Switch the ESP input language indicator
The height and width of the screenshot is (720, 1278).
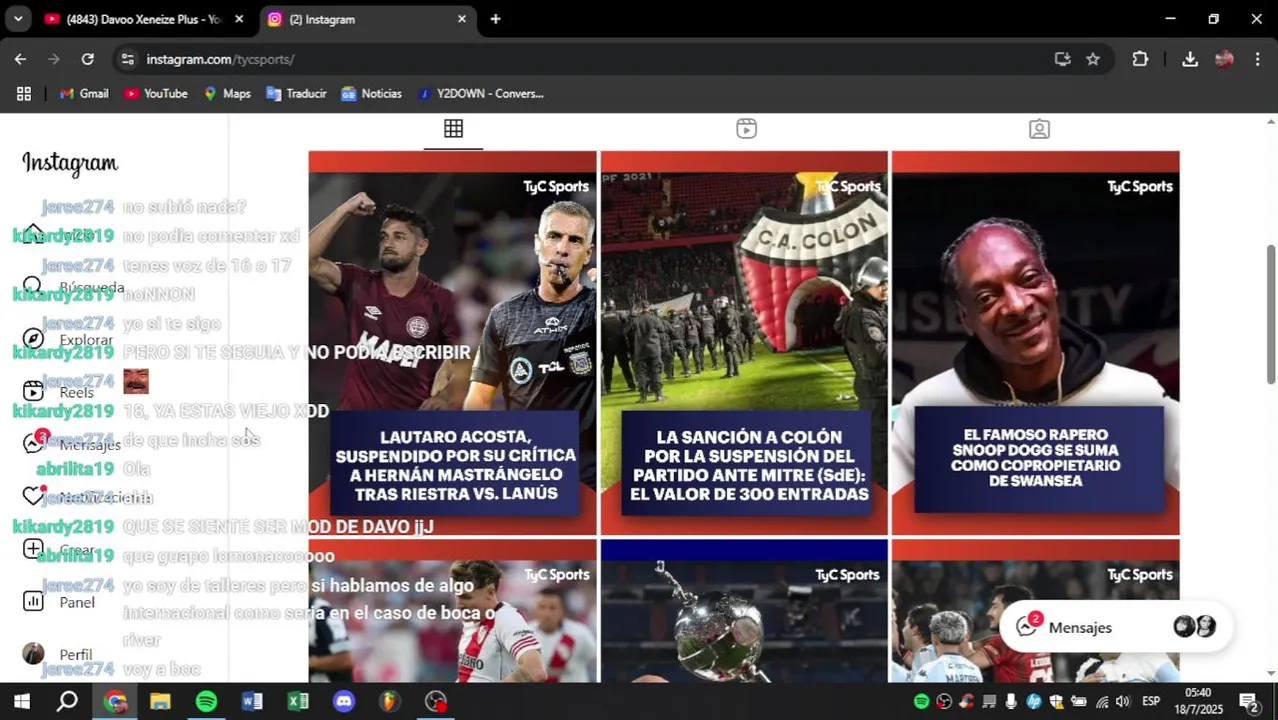[1151, 701]
